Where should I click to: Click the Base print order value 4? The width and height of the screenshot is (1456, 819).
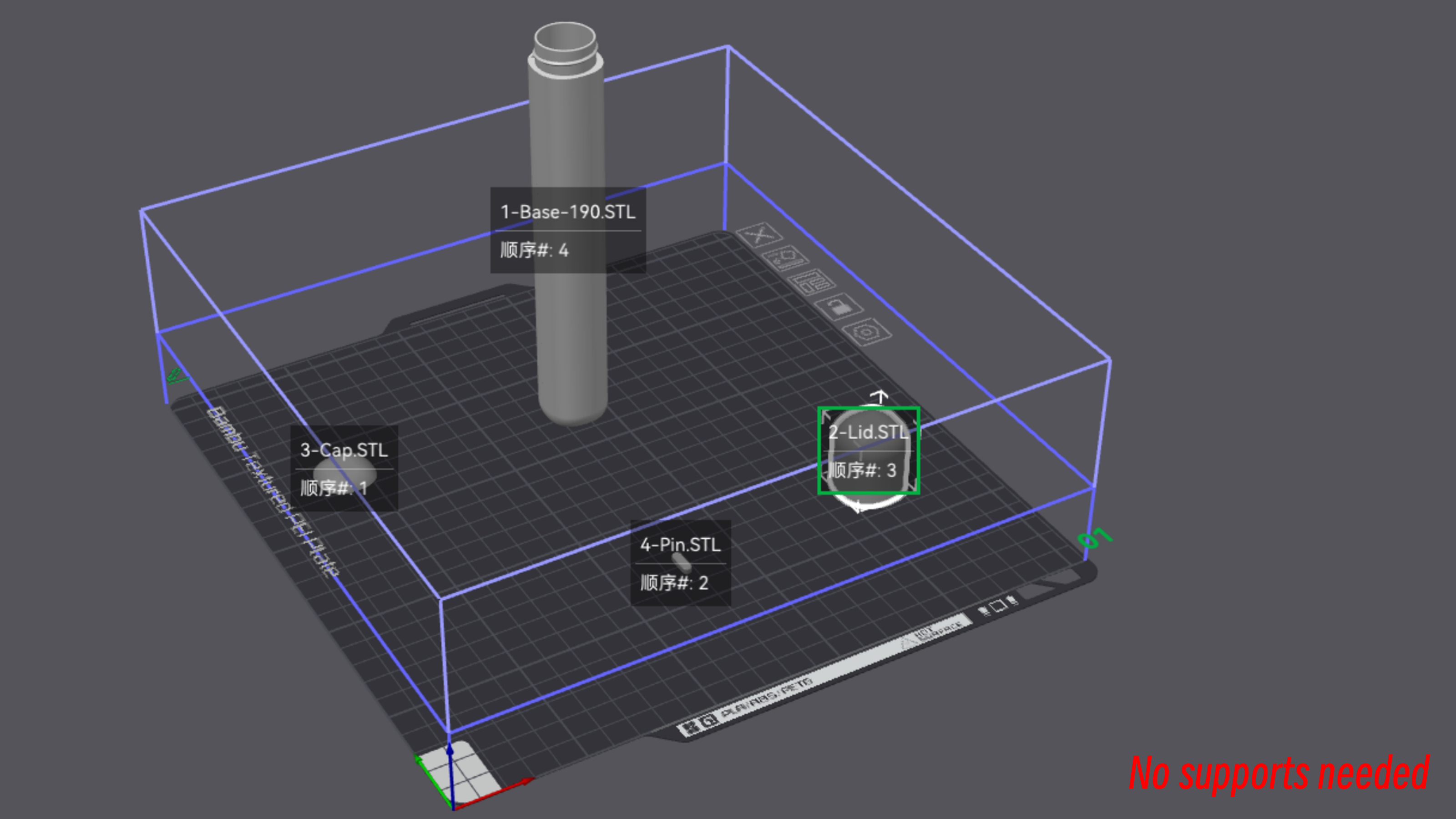[x=563, y=250]
